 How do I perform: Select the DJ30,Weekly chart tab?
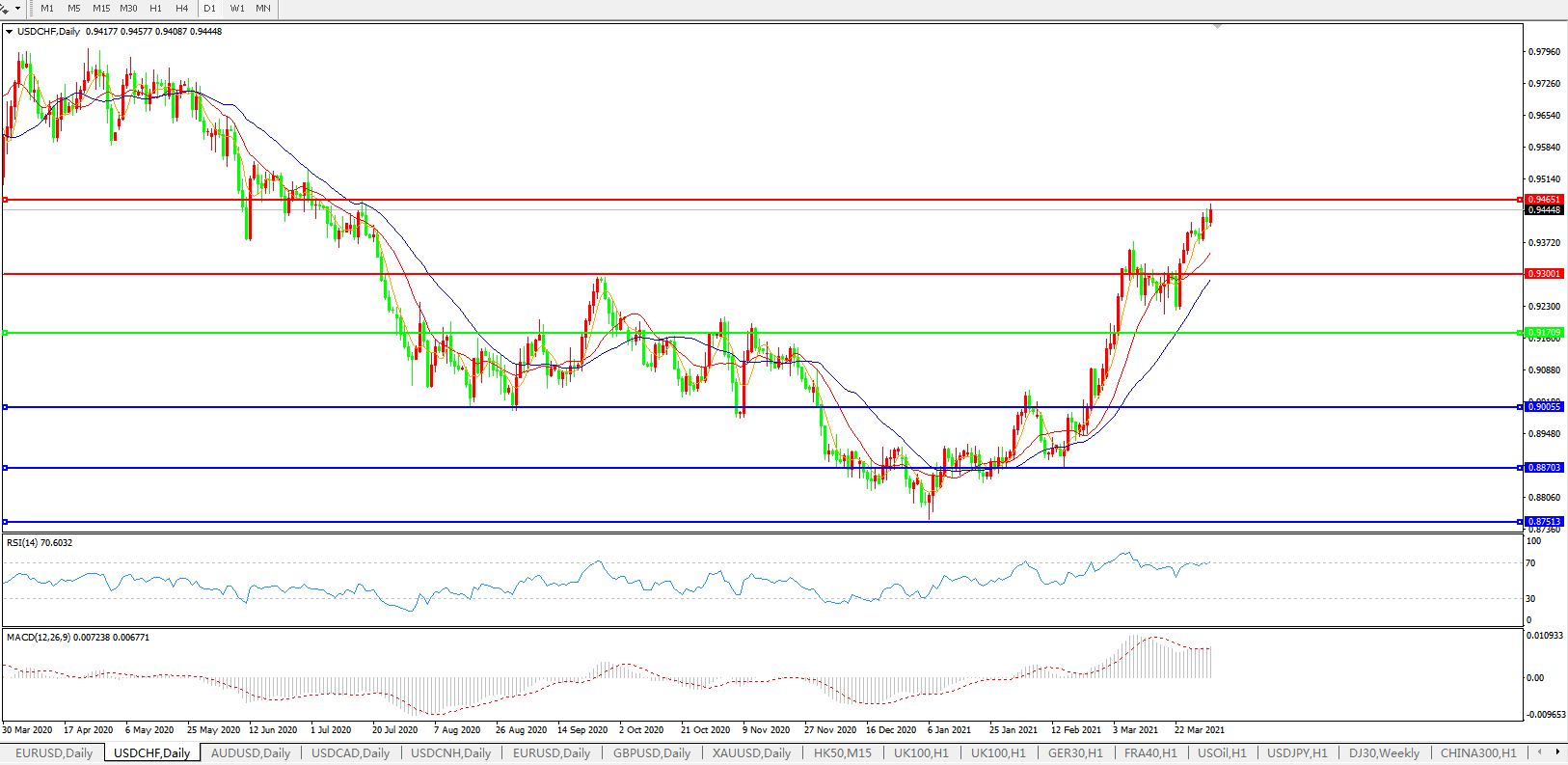[1384, 752]
